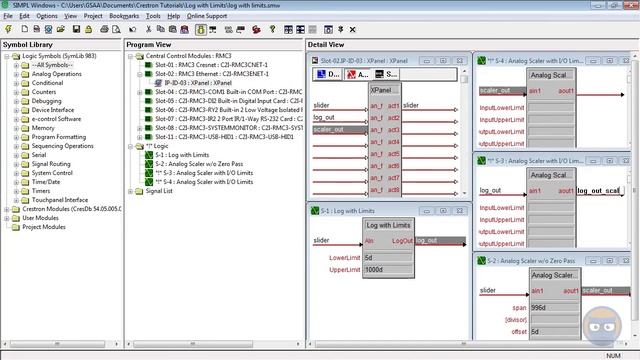Click the pin toolbar icon
Viewport: 640px width, 360px height.
click(340, 29)
